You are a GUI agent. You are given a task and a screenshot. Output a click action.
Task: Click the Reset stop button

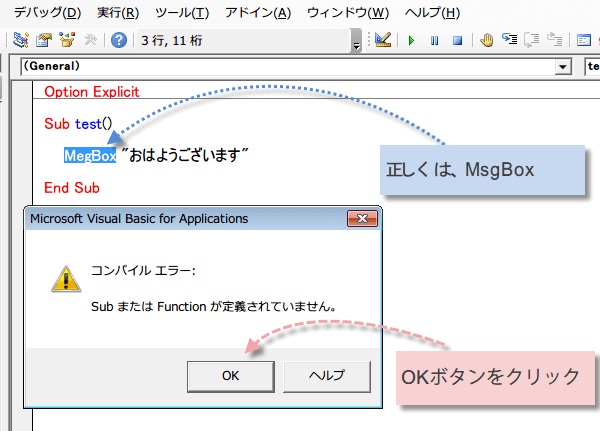tap(457, 40)
